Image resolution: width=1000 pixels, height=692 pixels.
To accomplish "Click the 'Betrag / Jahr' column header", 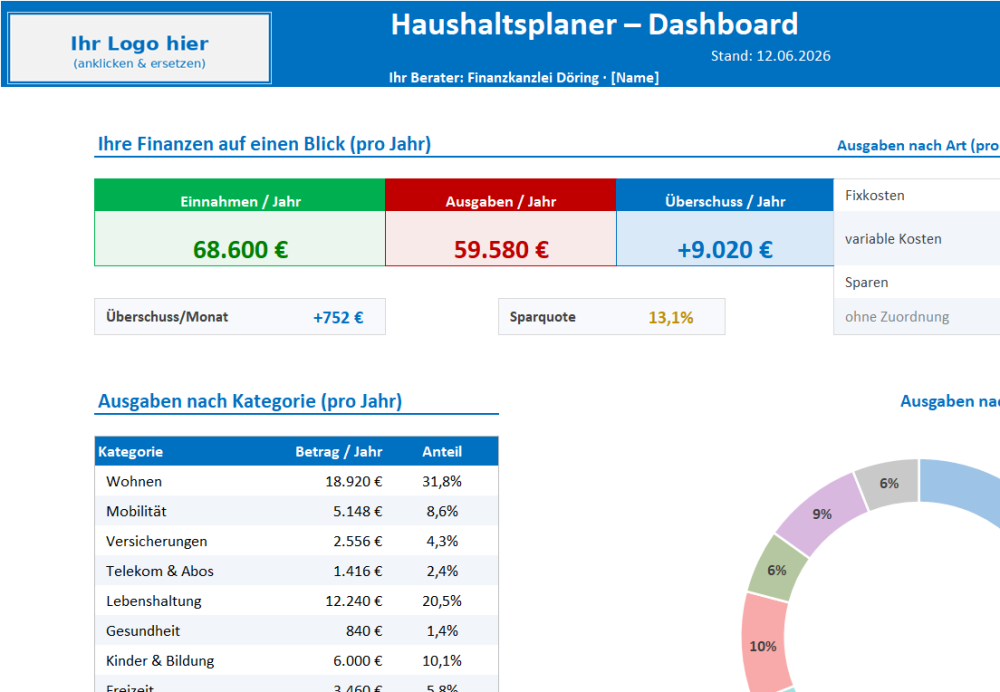I will coord(339,452).
